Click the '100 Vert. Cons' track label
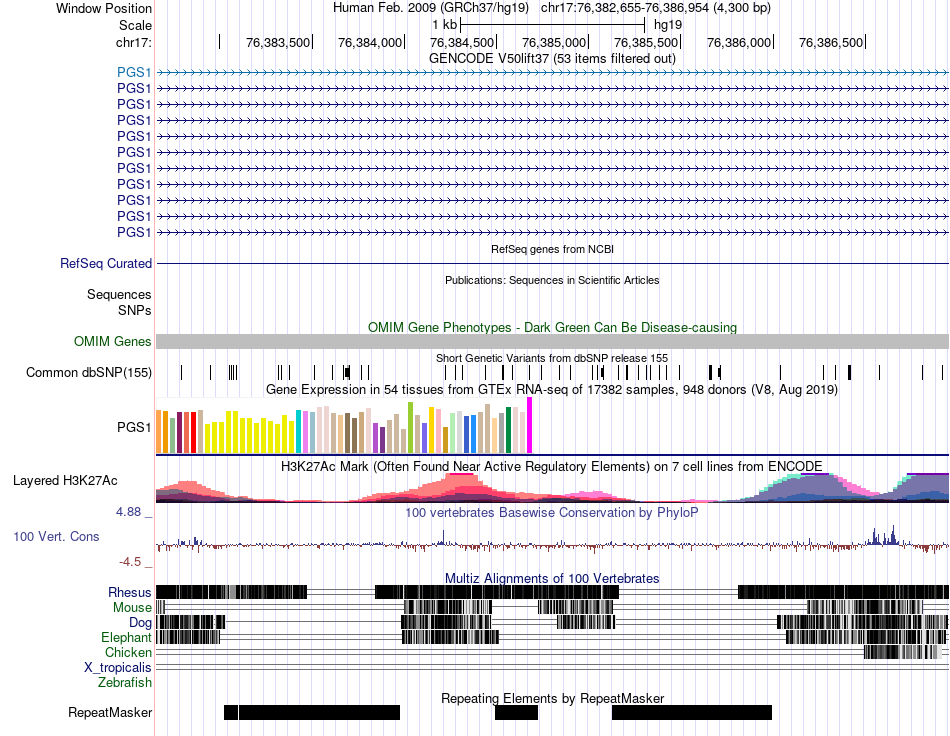 (x=56, y=536)
